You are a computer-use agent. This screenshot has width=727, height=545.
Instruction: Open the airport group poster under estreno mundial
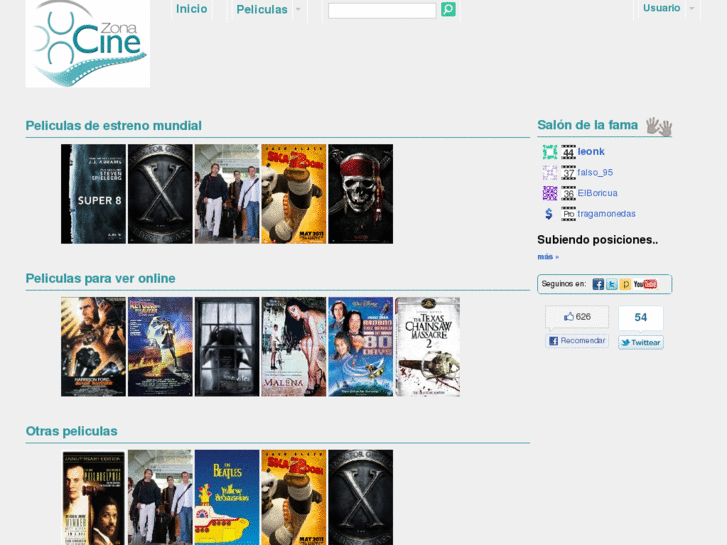click(x=227, y=194)
